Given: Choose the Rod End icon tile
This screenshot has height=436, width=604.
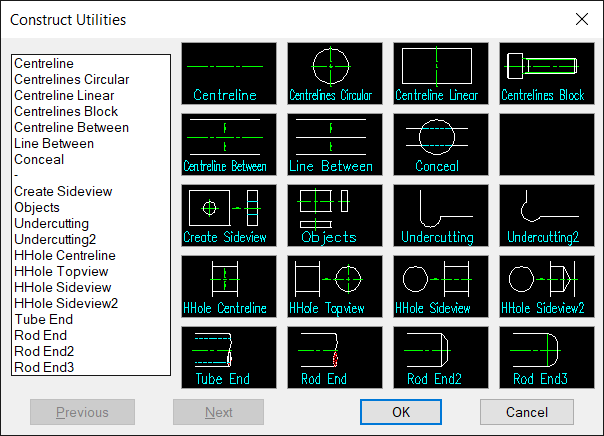Looking at the screenshot, I should pyautogui.click(x=335, y=357).
